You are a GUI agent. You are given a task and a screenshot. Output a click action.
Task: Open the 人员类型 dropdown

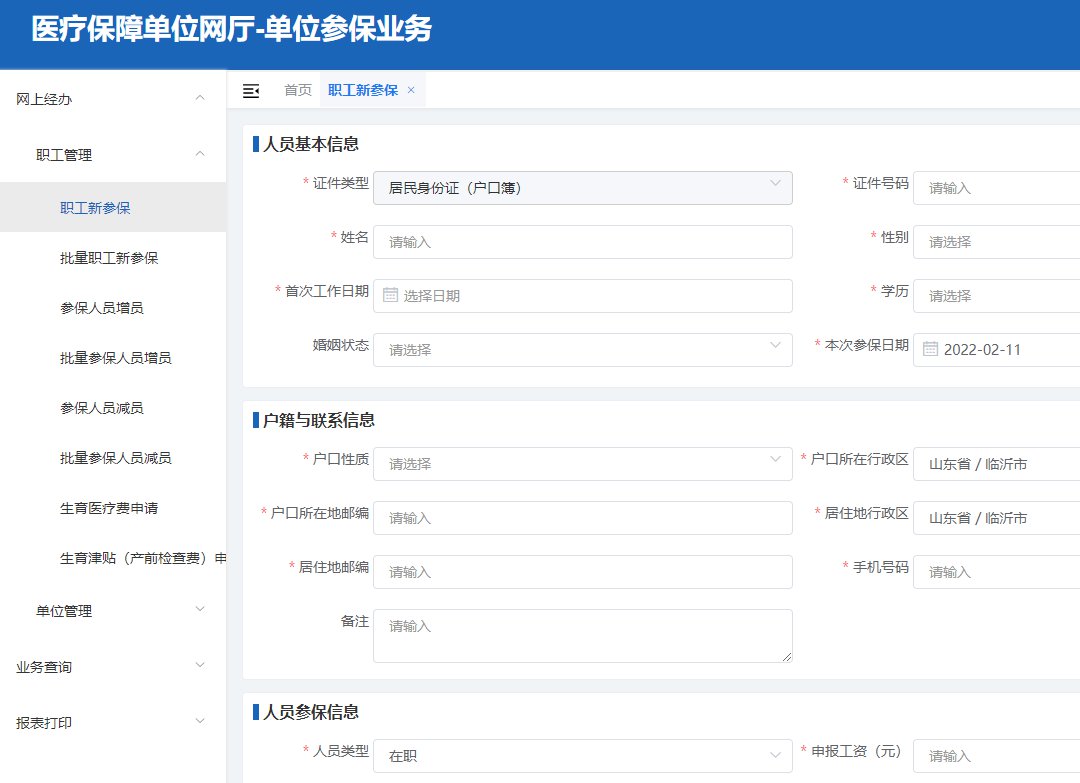click(582, 756)
